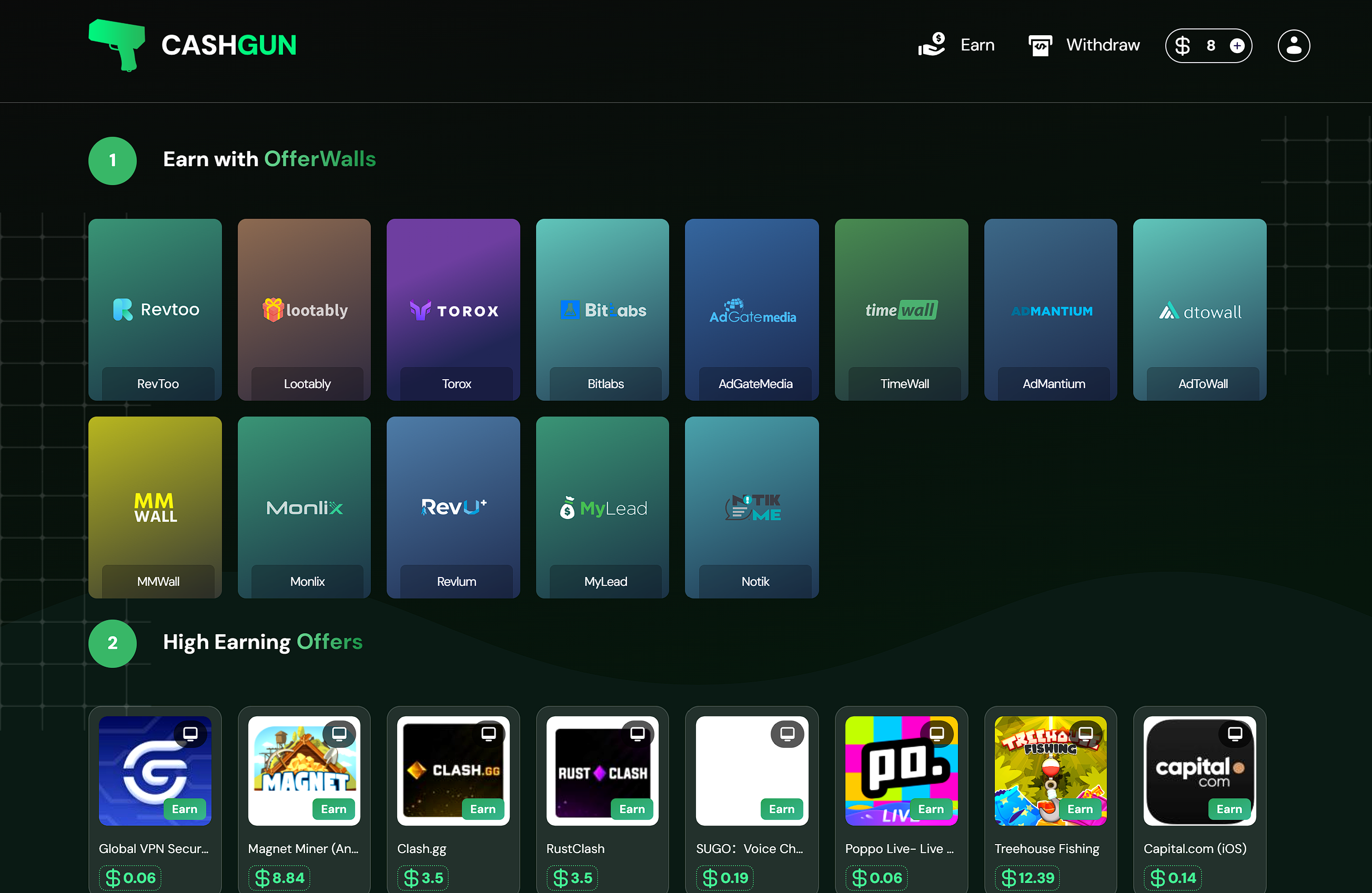This screenshot has height=893, width=1372.
Task: Click the Bitlabs logo tile
Action: click(603, 310)
